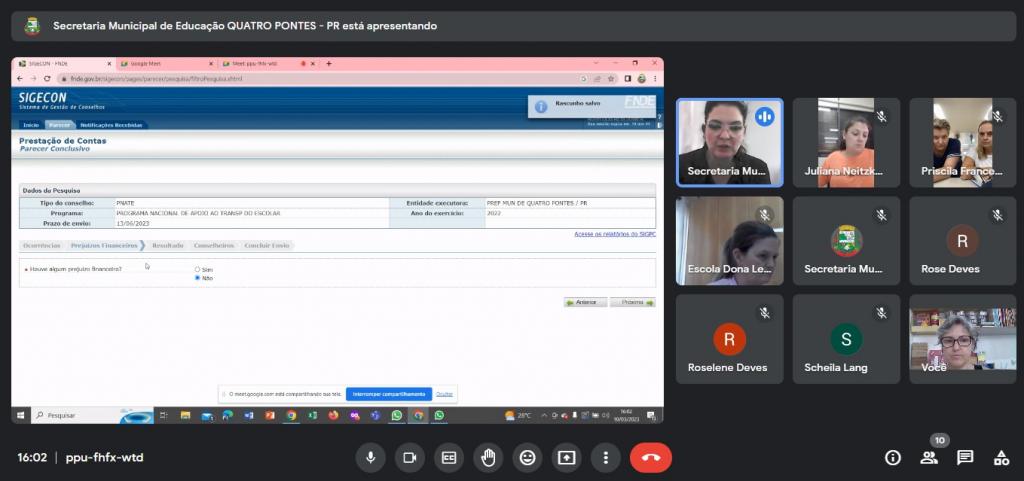Viewport: 1024px width, 481px height.
Task: Open the more options three-dot menu
Action: tap(605, 458)
